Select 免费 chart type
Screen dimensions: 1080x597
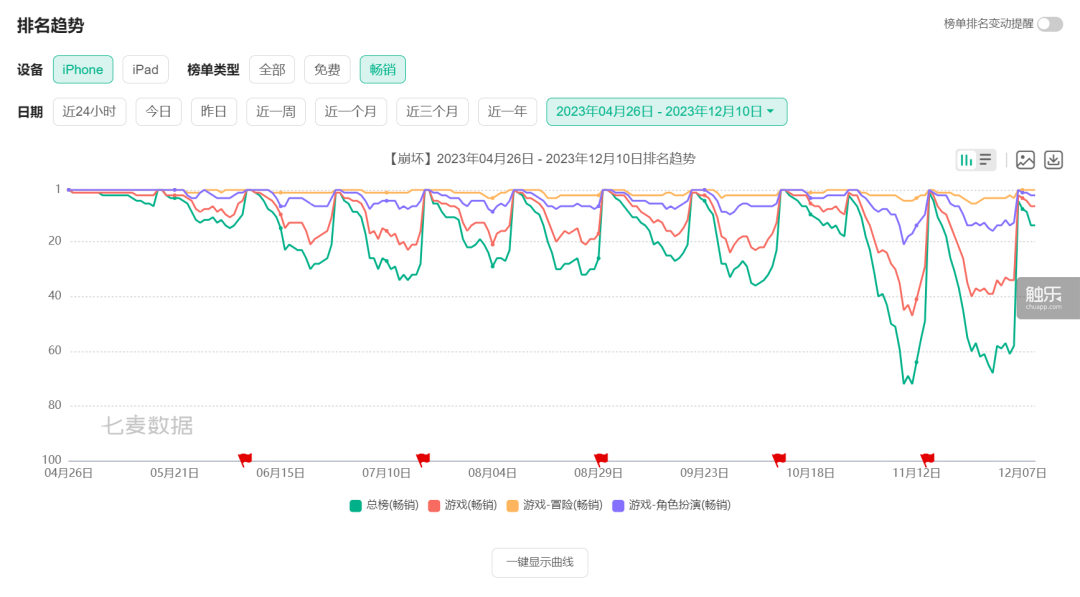click(x=327, y=70)
